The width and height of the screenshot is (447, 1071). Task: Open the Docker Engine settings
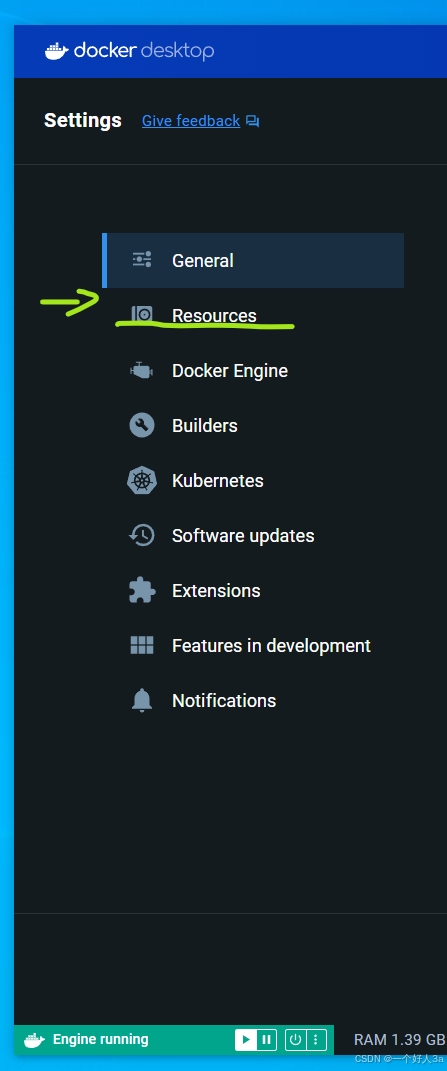click(x=253, y=370)
